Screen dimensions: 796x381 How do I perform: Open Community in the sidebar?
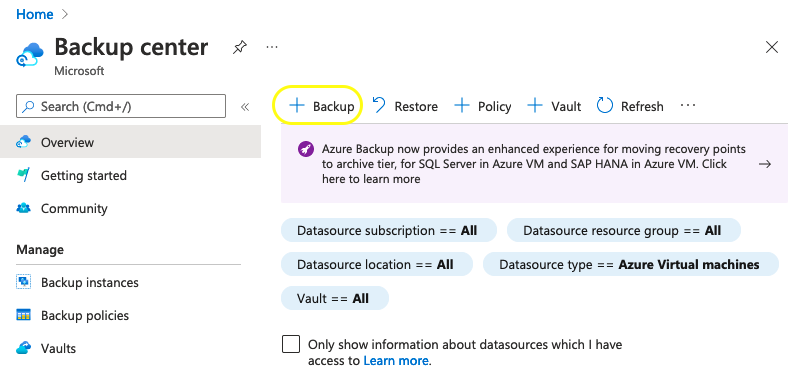click(x=130, y=209)
